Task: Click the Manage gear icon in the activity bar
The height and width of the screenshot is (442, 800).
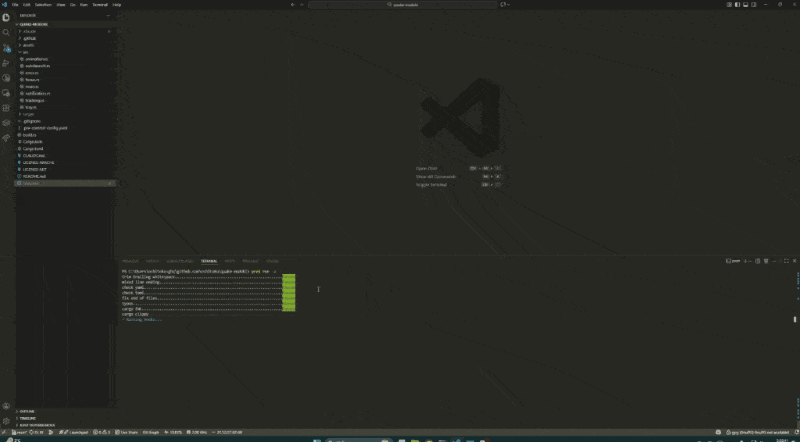Action: (6, 420)
